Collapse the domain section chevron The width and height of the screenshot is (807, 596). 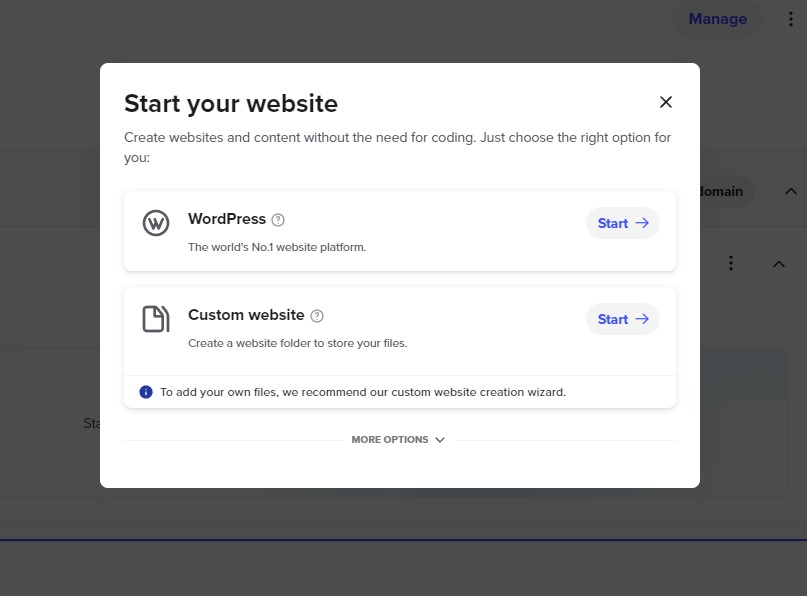point(791,191)
